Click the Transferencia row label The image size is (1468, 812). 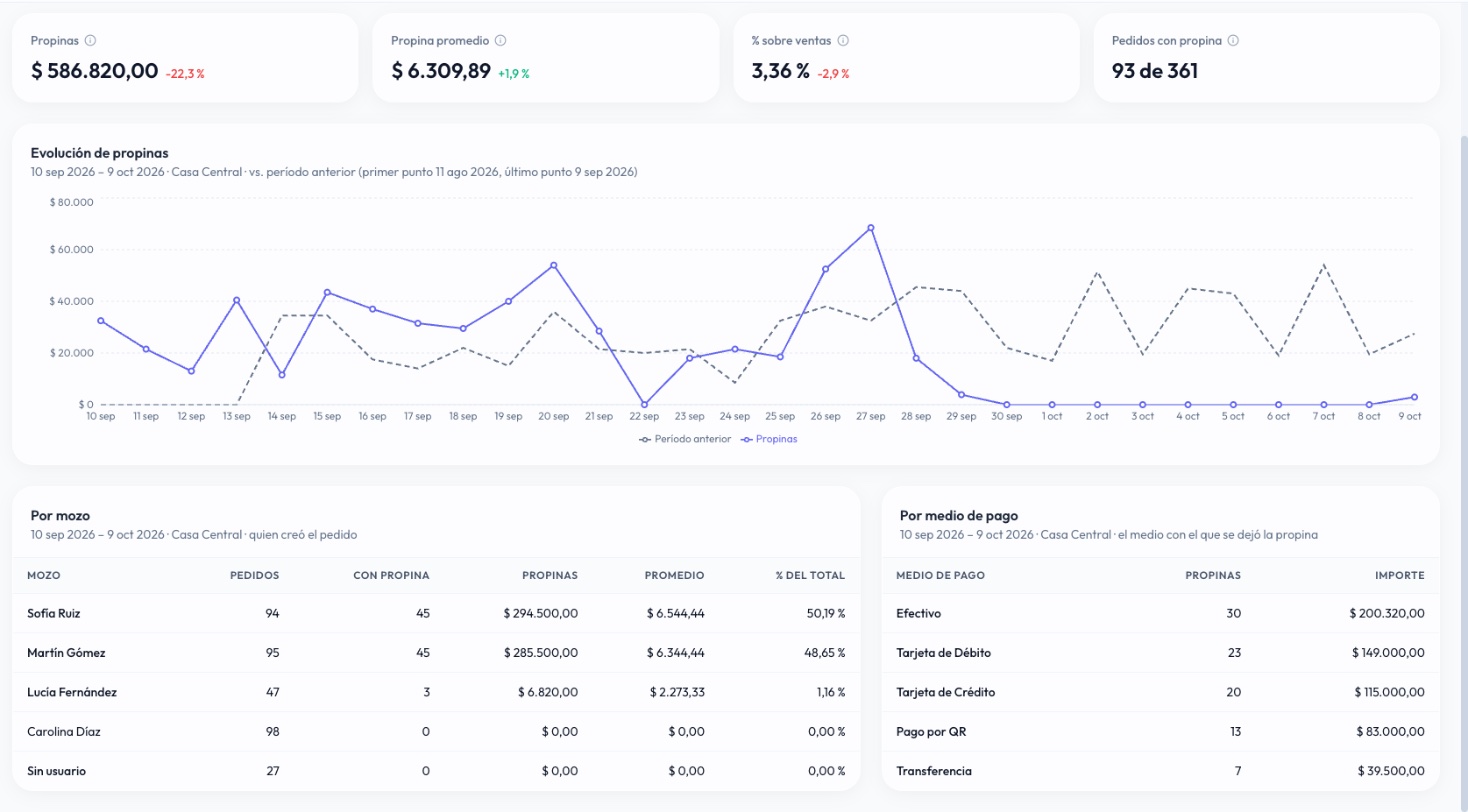(934, 771)
